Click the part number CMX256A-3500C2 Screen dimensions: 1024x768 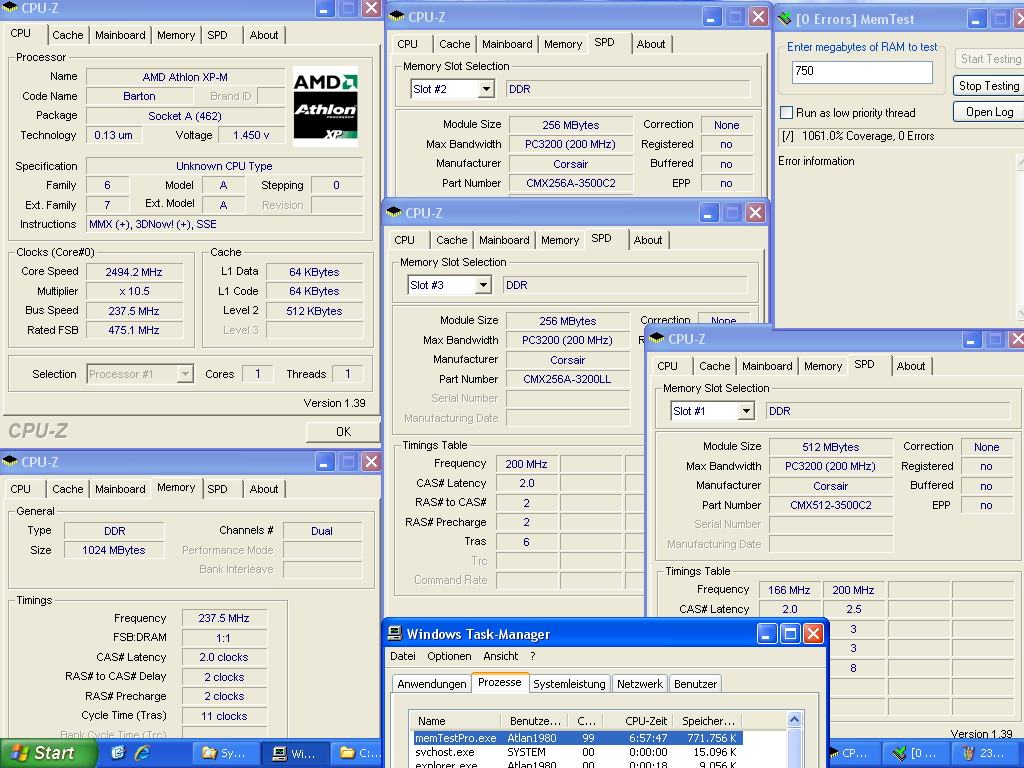click(x=570, y=183)
